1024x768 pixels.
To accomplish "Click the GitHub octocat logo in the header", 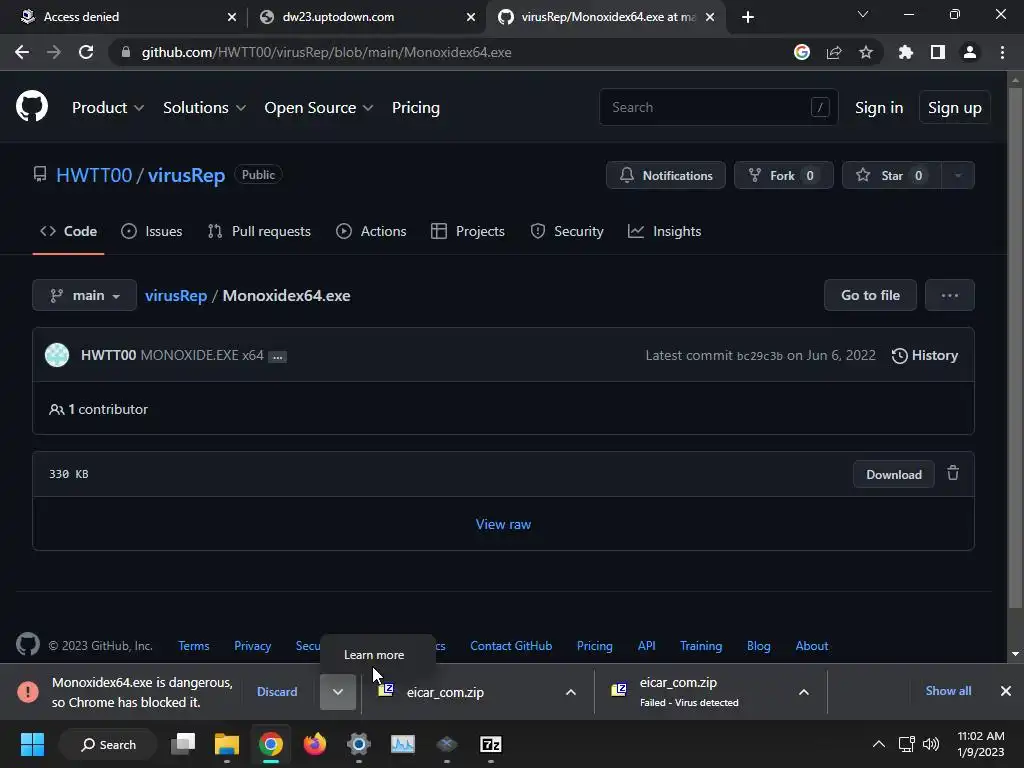I will click(32, 106).
